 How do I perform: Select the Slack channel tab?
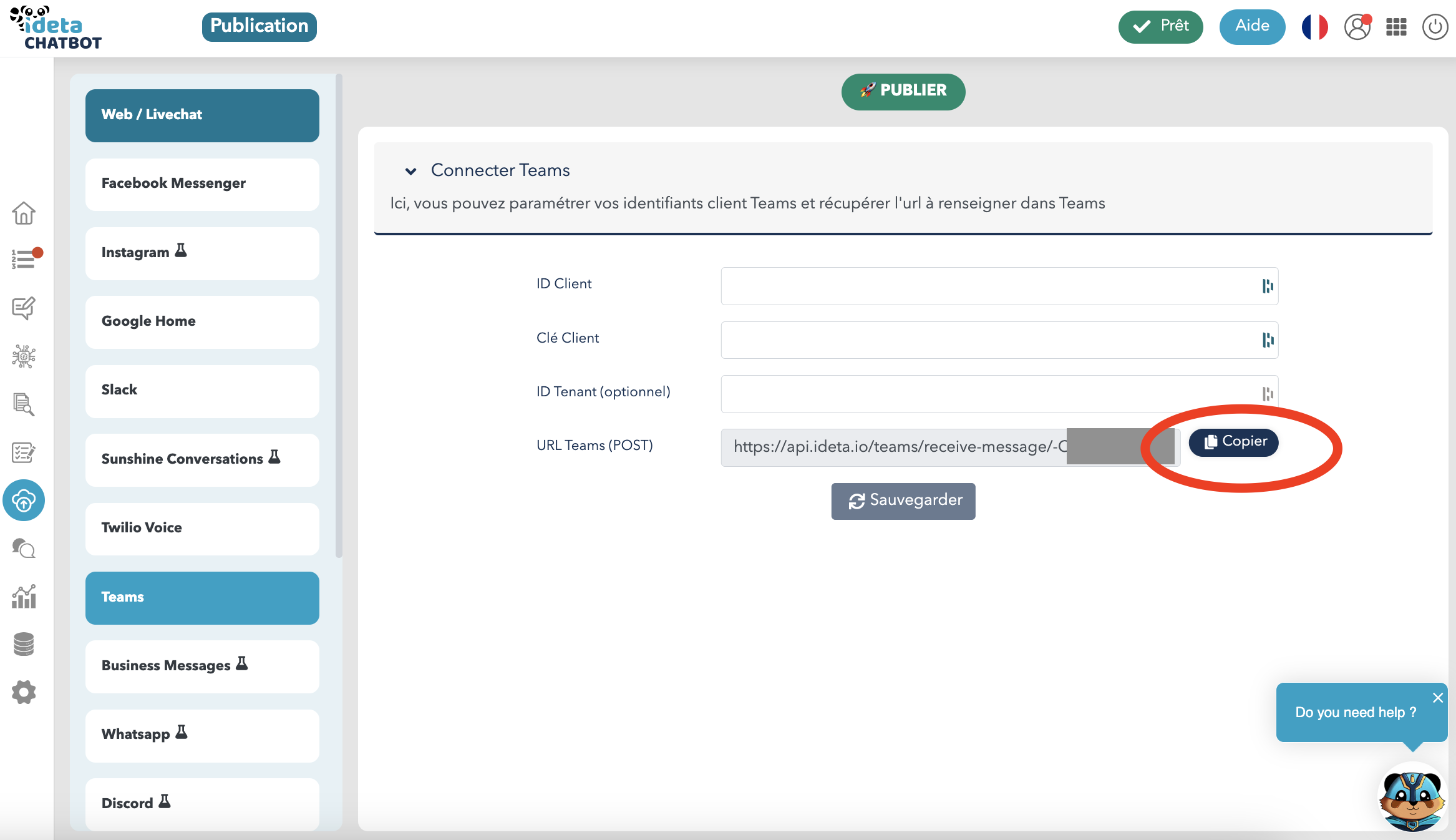(x=202, y=391)
